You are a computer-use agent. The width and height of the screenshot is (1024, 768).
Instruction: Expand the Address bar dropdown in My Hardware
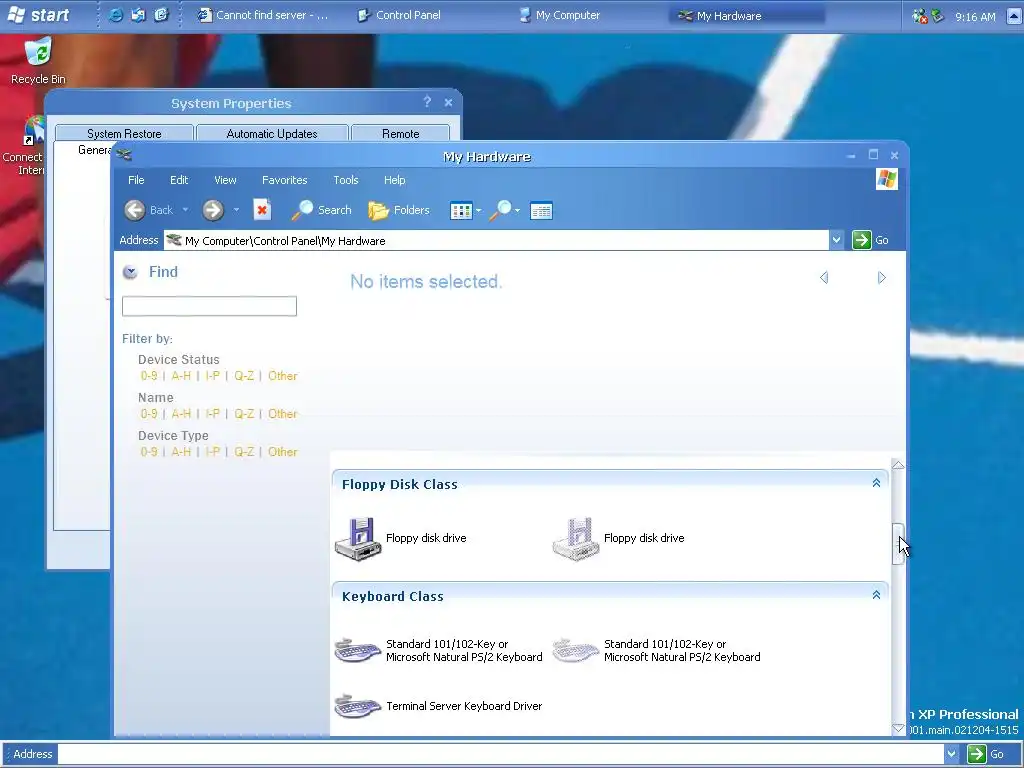click(836, 240)
